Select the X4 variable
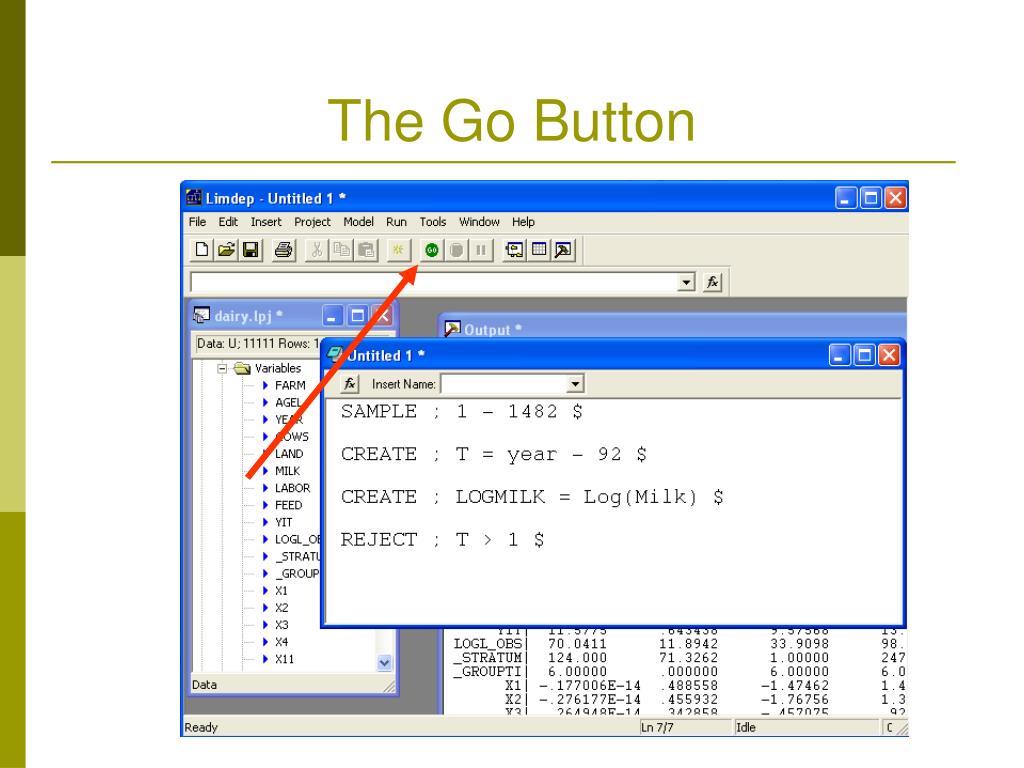The image size is (1024, 768). 281,642
